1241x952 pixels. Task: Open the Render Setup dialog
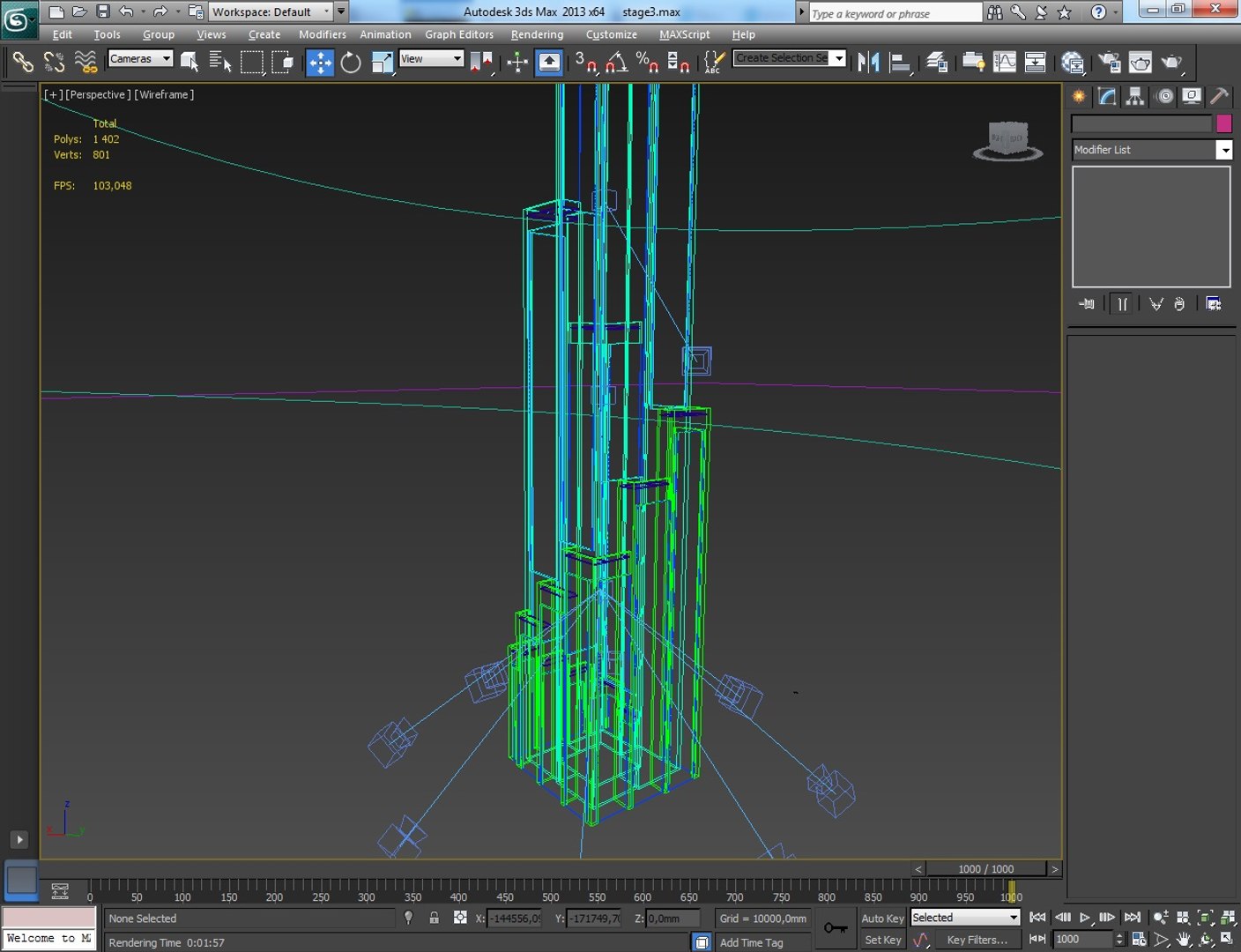point(1109,63)
